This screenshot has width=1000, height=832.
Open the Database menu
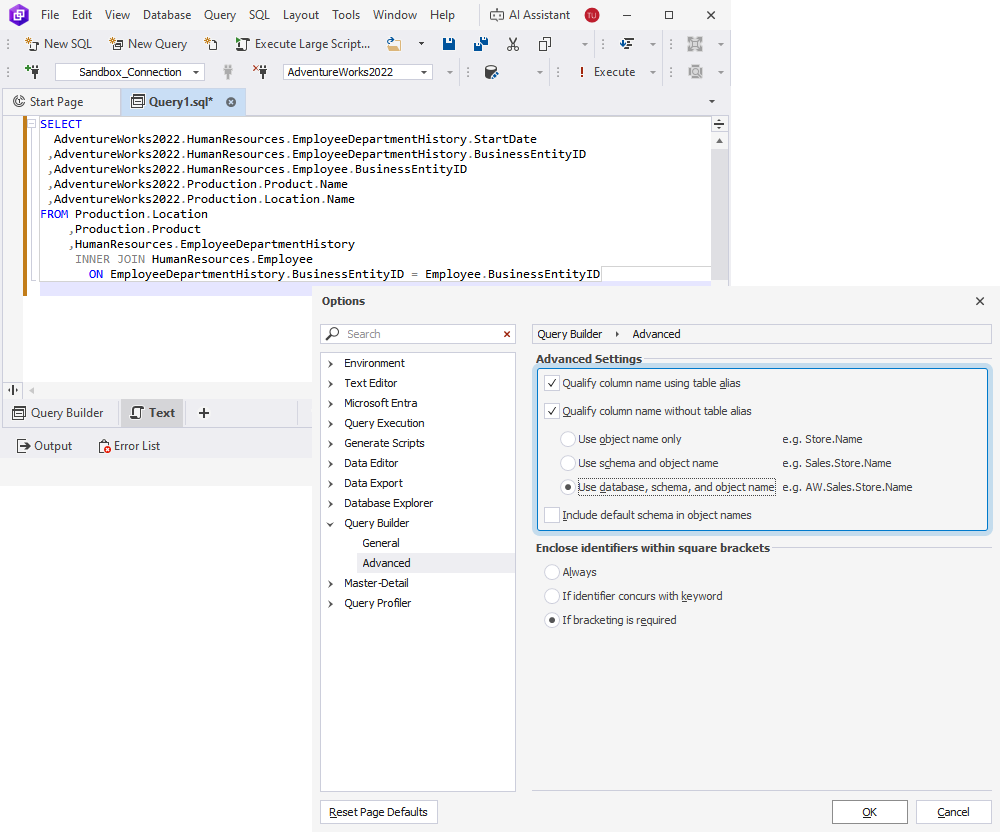166,14
